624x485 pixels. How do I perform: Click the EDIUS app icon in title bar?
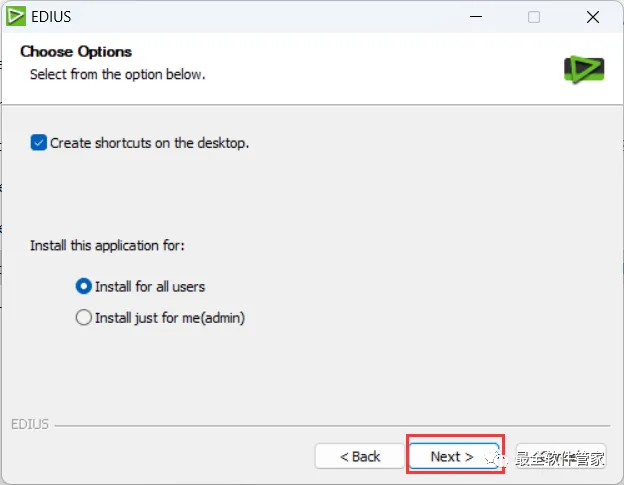click(16, 16)
